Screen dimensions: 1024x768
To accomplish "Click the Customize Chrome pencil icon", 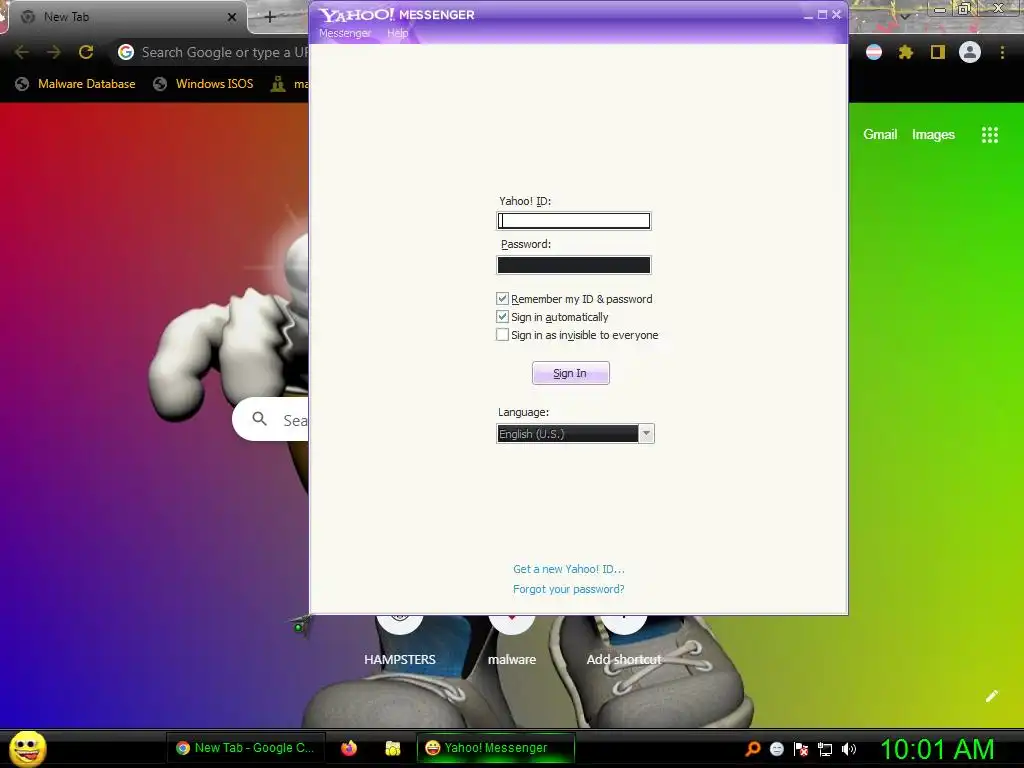I will [991, 696].
